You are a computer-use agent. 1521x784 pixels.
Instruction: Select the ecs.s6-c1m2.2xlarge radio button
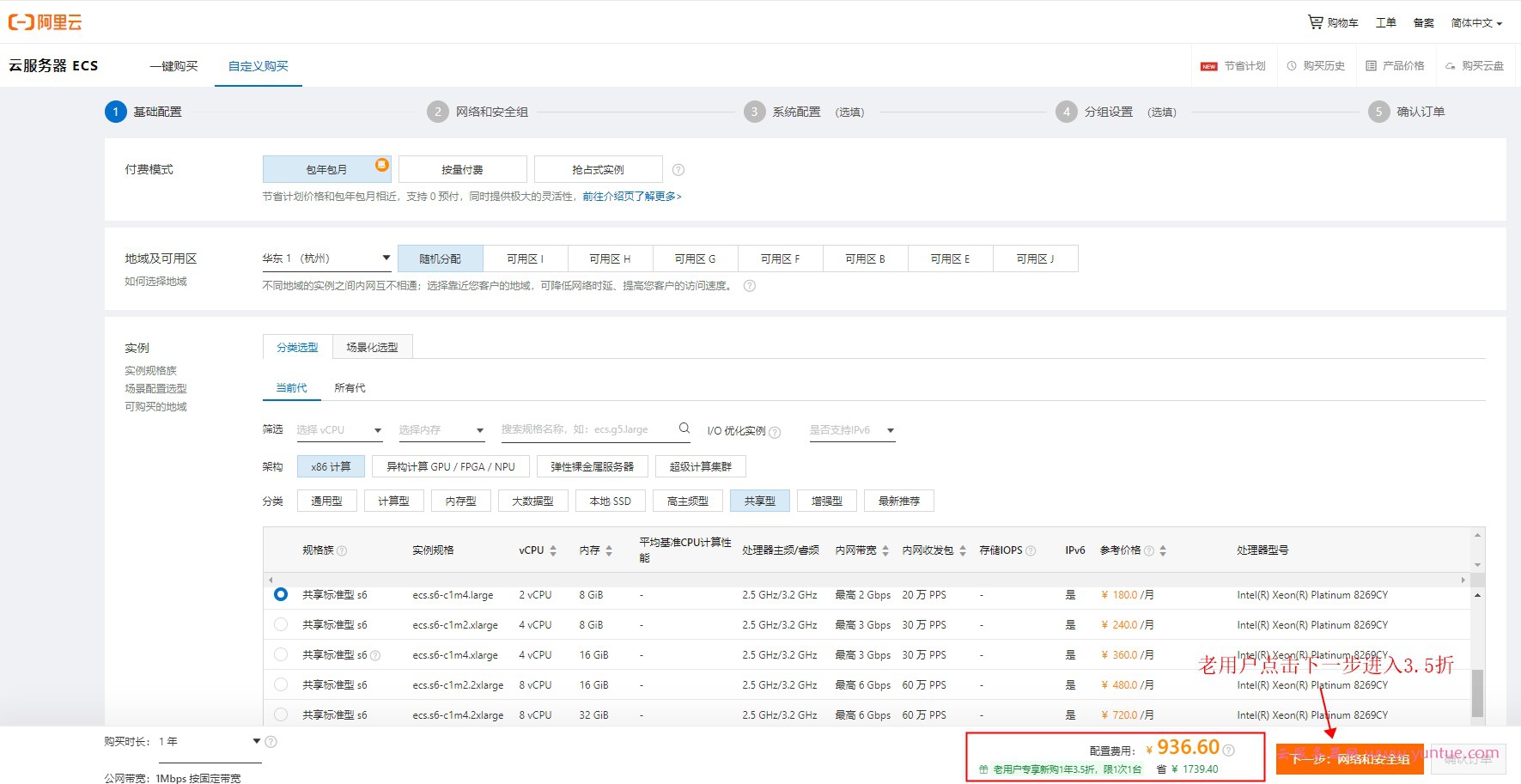(281, 684)
